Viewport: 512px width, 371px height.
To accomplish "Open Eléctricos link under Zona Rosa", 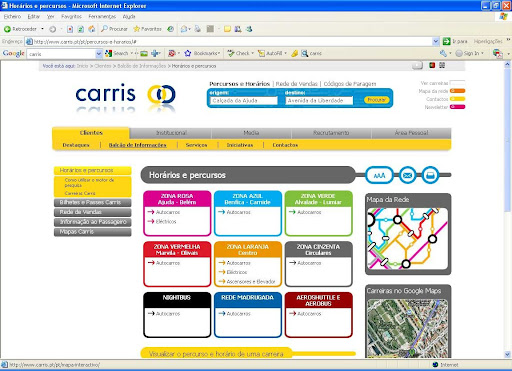I will [166, 221].
